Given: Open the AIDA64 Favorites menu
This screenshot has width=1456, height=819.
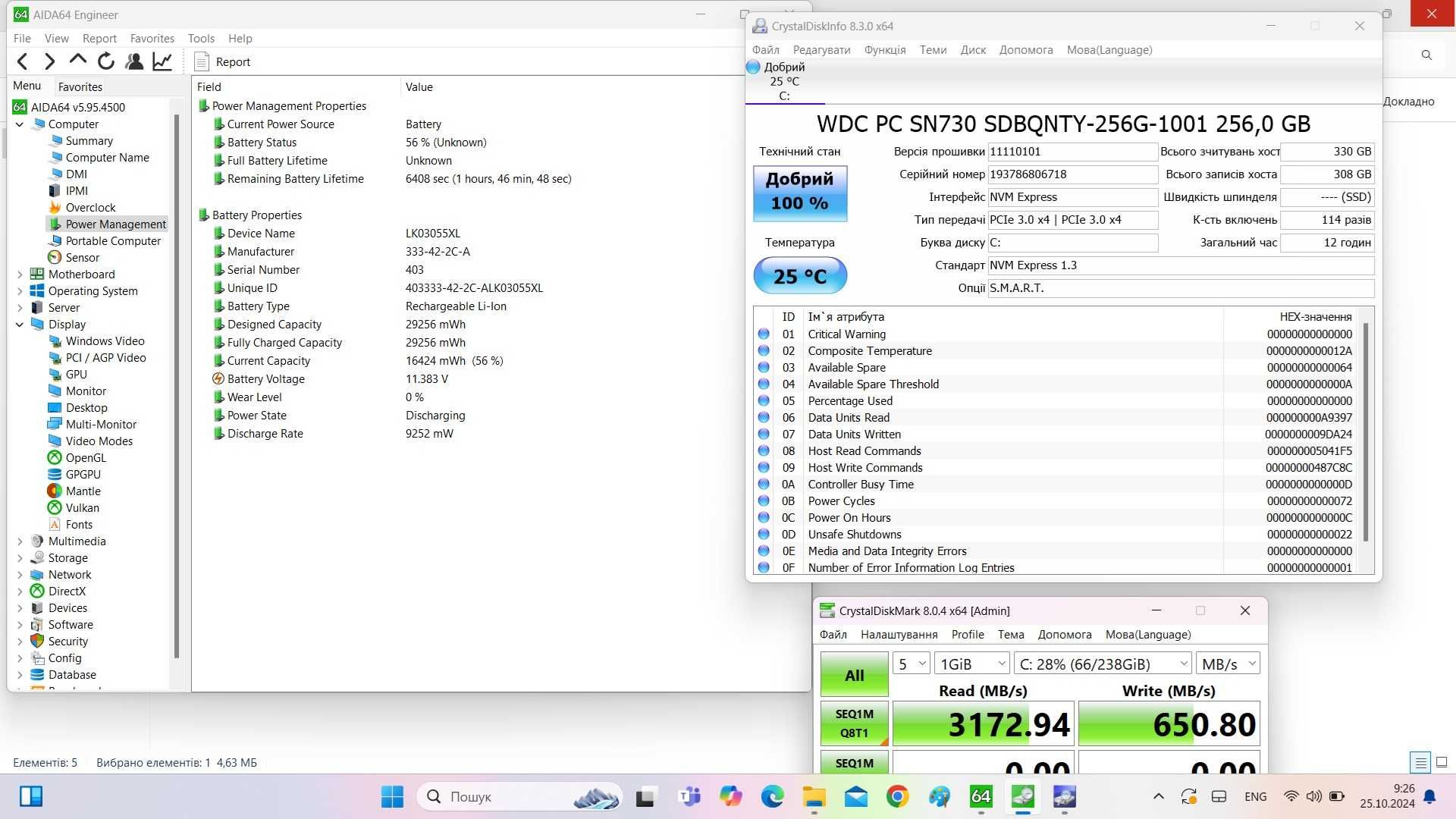Looking at the screenshot, I should (x=152, y=38).
